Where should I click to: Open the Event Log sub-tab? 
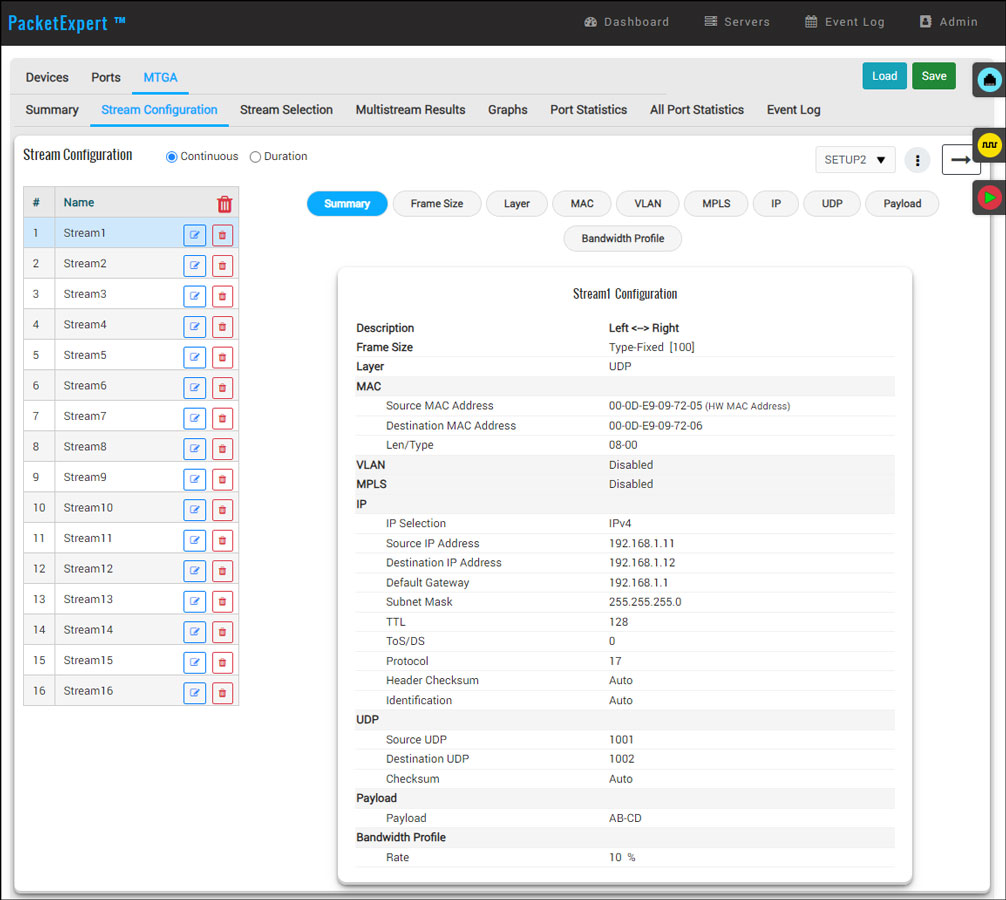(794, 110)
